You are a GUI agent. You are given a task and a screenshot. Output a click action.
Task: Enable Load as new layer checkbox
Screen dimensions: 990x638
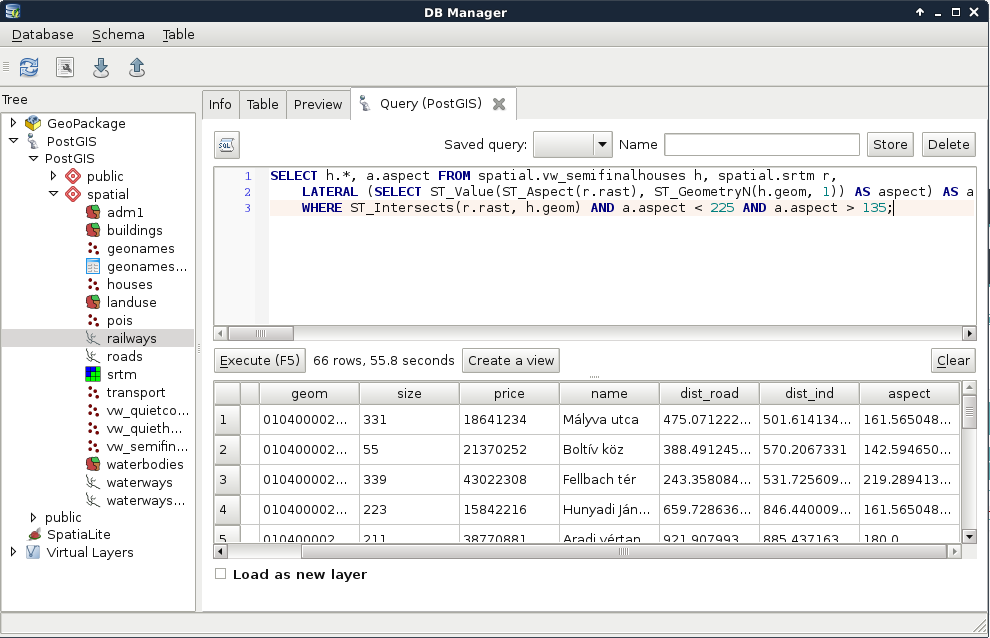point(221,575)
